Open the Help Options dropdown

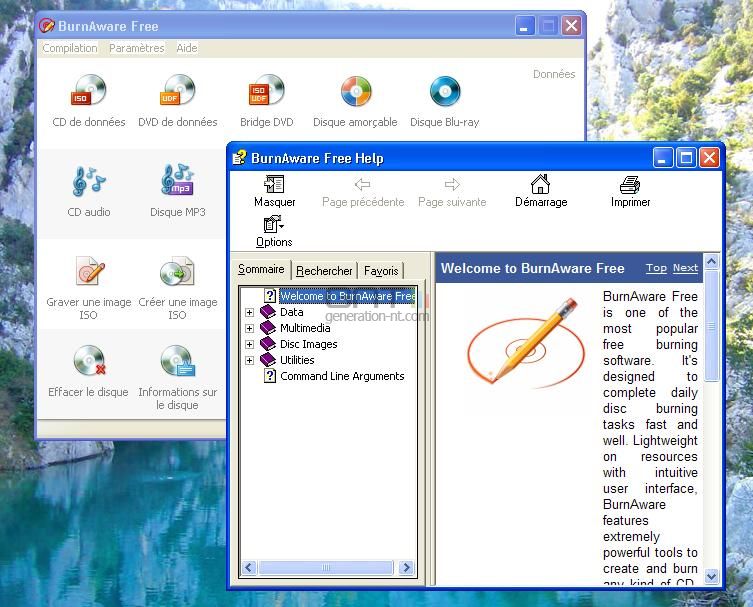click(274, 231)
